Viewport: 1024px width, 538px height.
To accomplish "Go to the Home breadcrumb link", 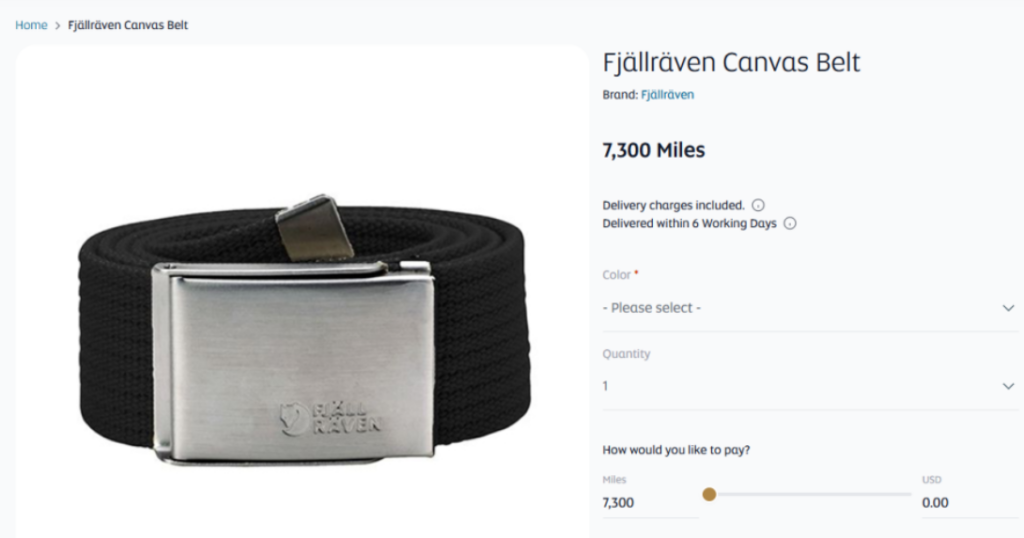I will (31, 25).
